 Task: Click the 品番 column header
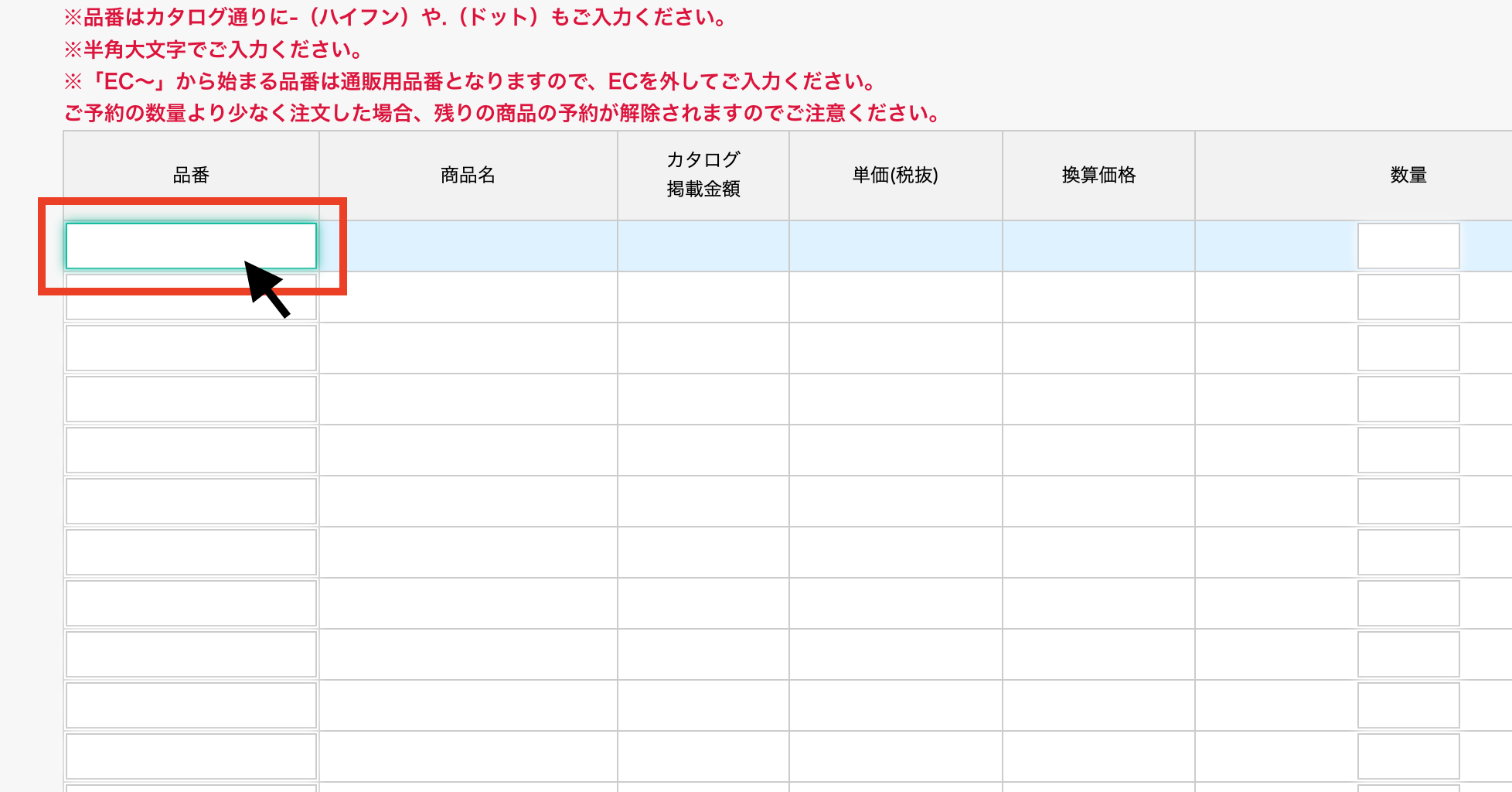pyautogui.click(x=191, y=176)
